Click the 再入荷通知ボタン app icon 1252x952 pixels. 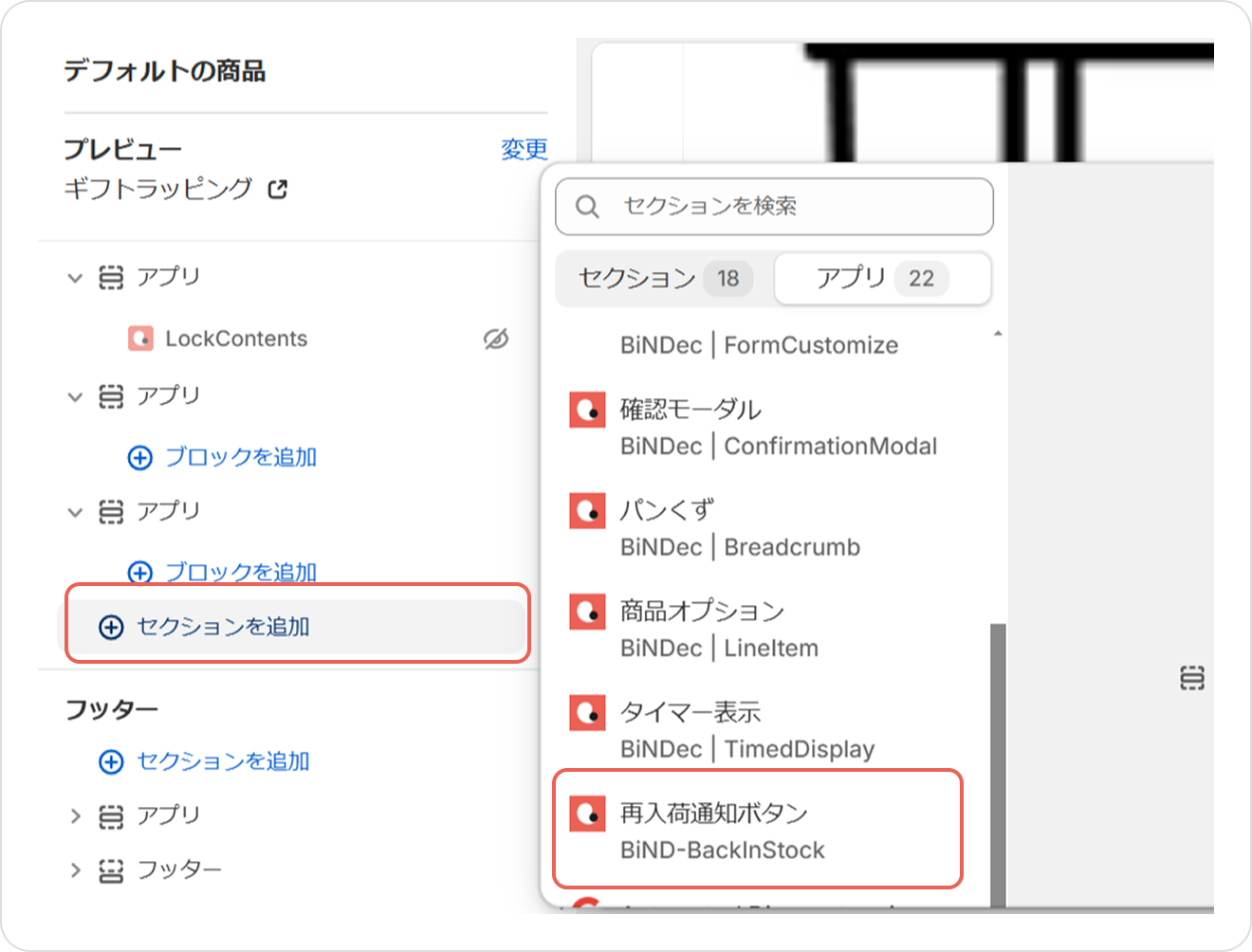[x=587, y=814]
